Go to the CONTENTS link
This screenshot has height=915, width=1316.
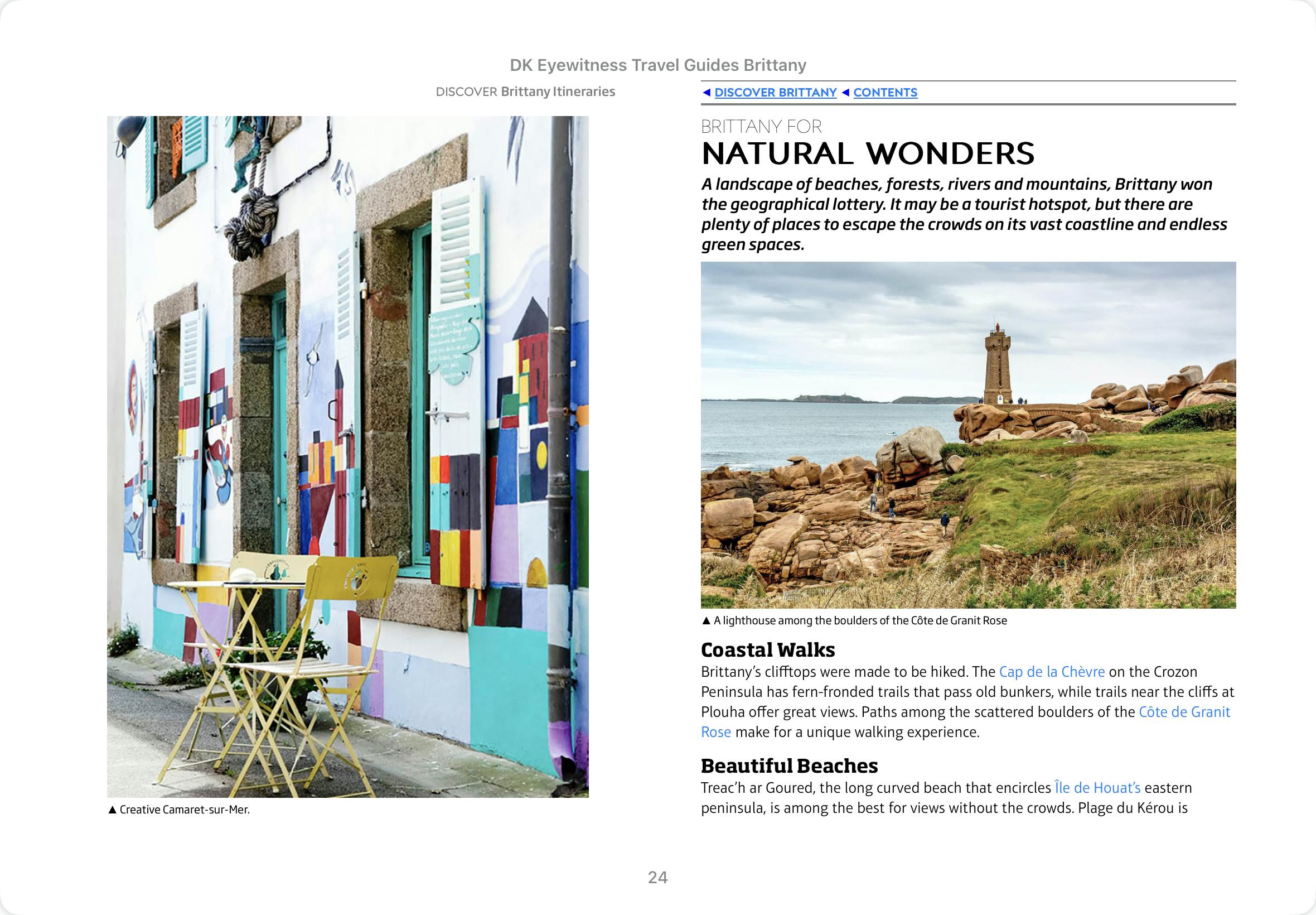[x=884, y=92]
